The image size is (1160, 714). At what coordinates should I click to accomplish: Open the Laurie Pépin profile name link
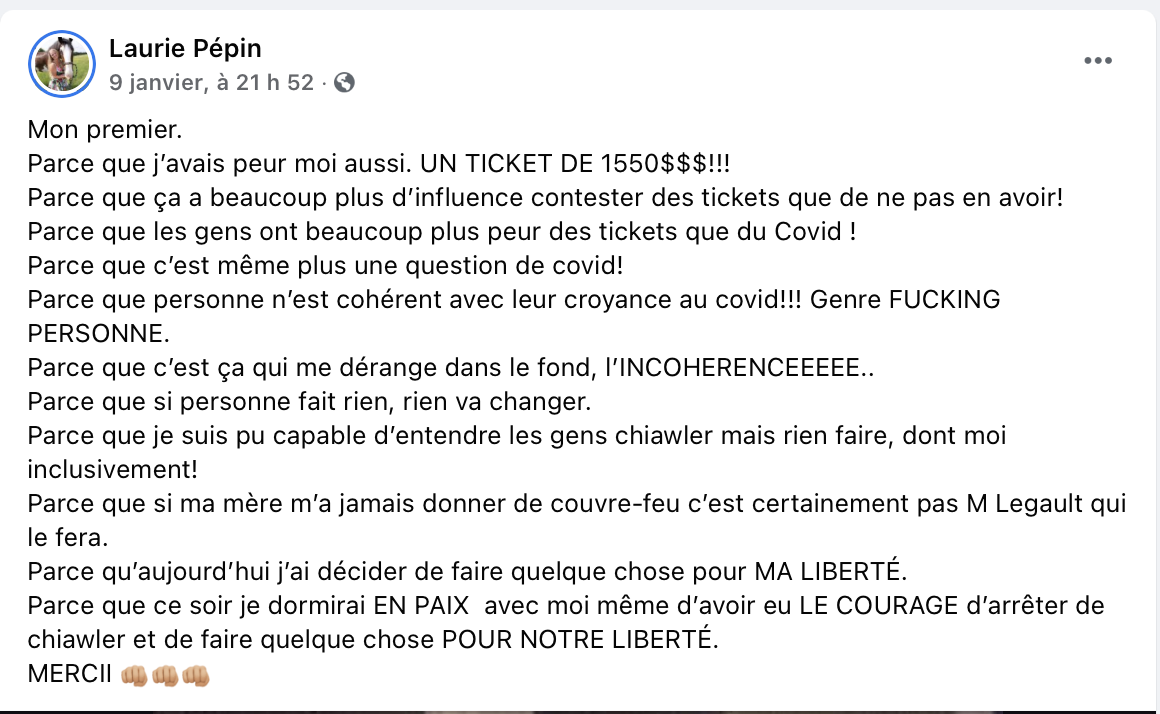click(x=185, y=48)
